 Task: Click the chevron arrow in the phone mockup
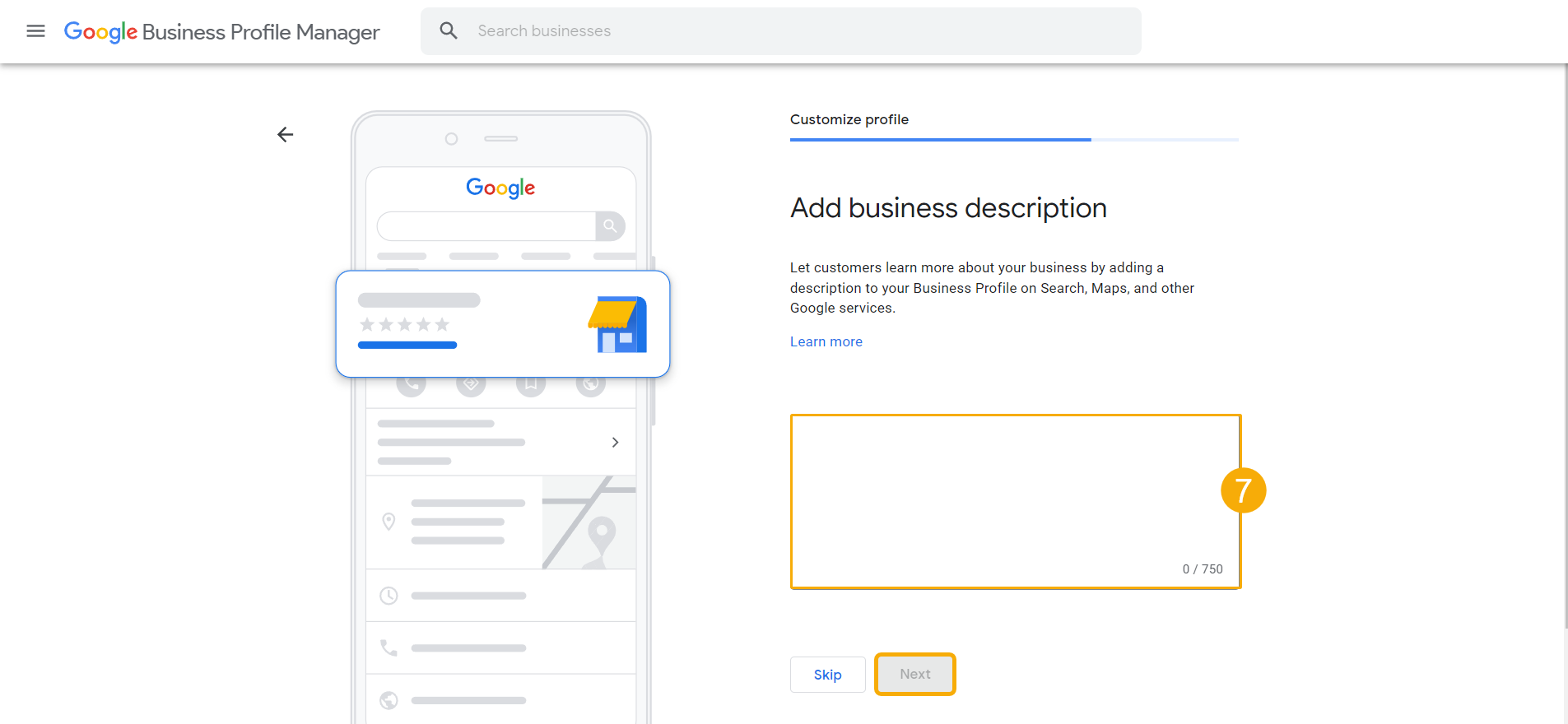point(615,442)
